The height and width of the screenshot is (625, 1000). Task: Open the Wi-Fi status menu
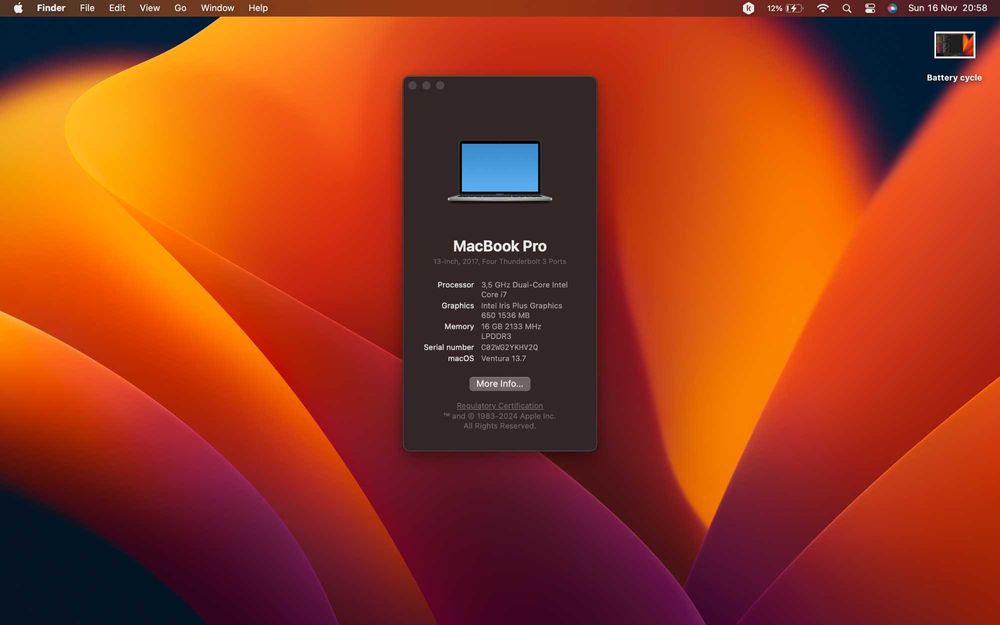823,8
